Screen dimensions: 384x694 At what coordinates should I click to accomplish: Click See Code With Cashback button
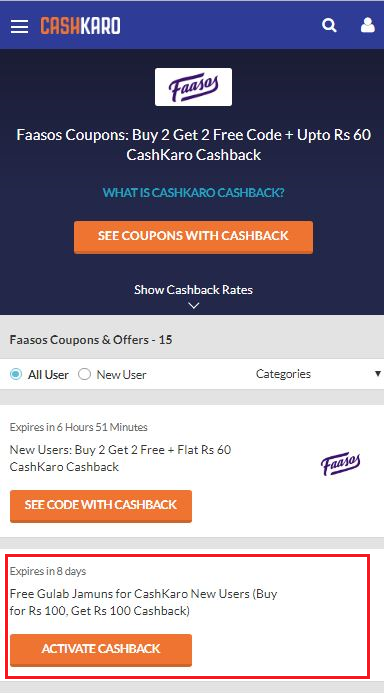point(101,506)
